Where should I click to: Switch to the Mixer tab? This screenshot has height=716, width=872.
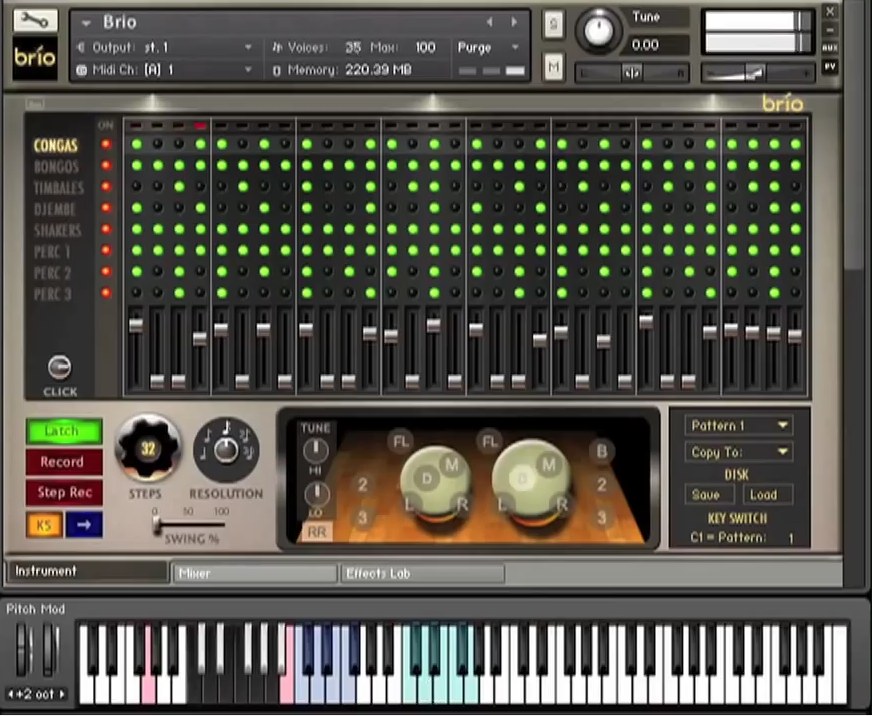click(255, 573)
